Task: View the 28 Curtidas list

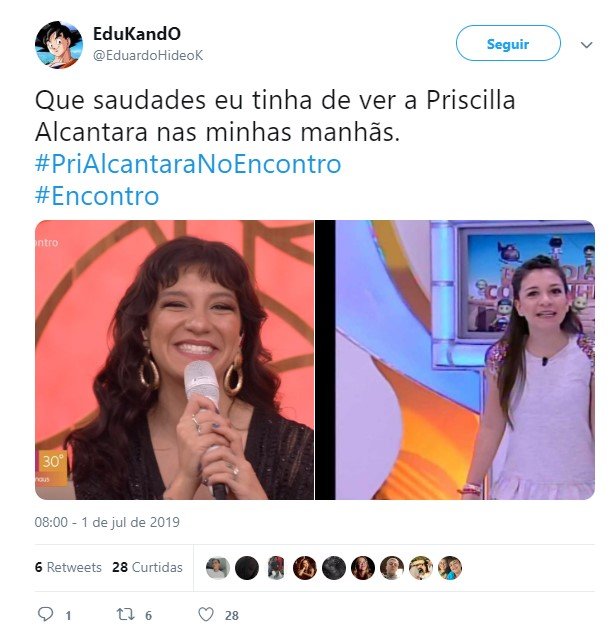Action: pyautogui.click(x=147, y=567)
